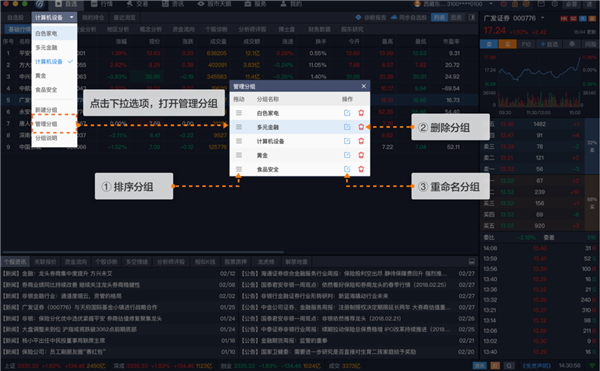Screen dimensions: 600x371
Task: Open the 免责声明 link in status bar
Action: click(x=536, y=366)
